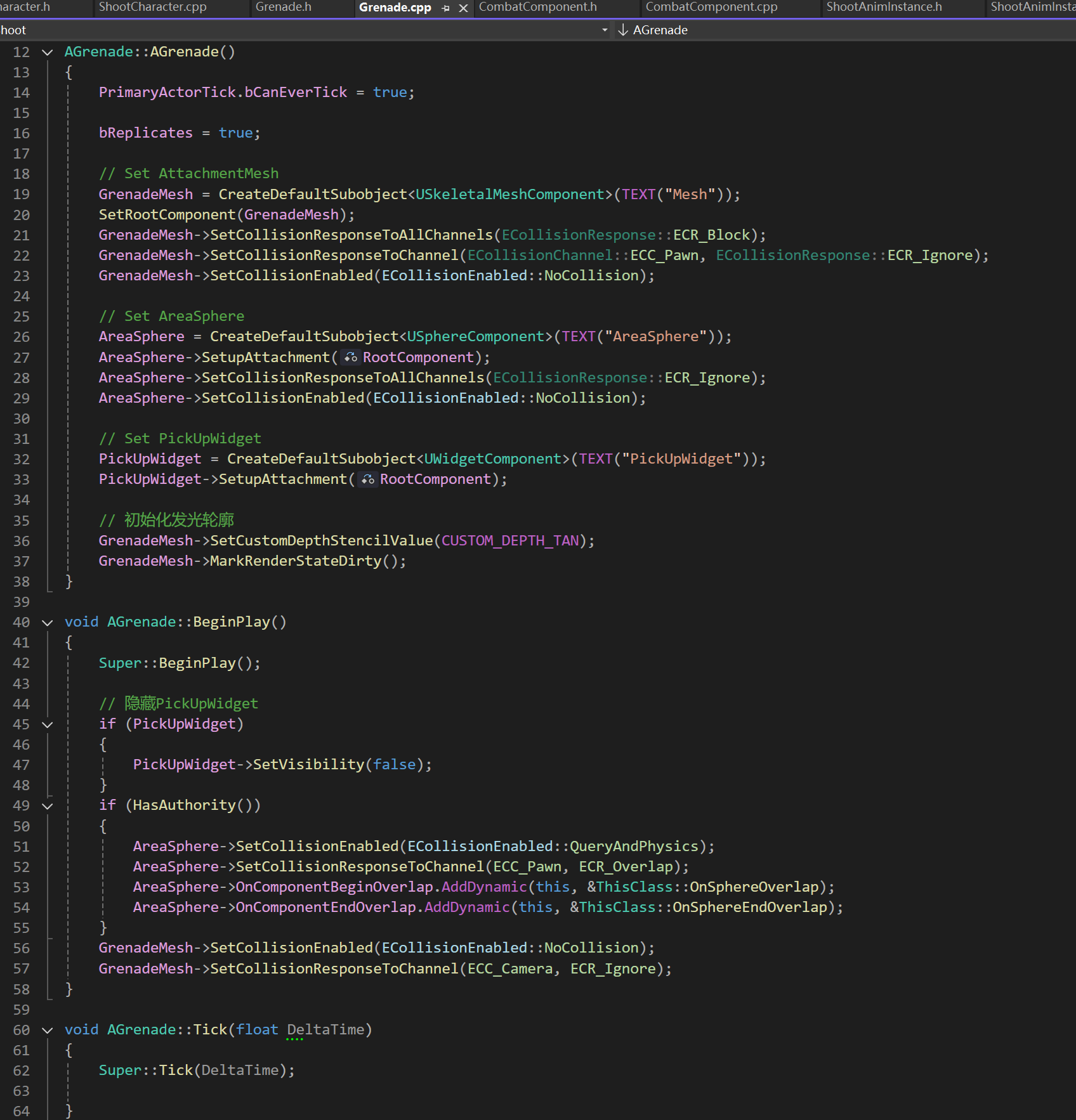Click the ECC_Camera argument on line 57
This screenshot has height=1120, width=1076.
coord(510,968)
